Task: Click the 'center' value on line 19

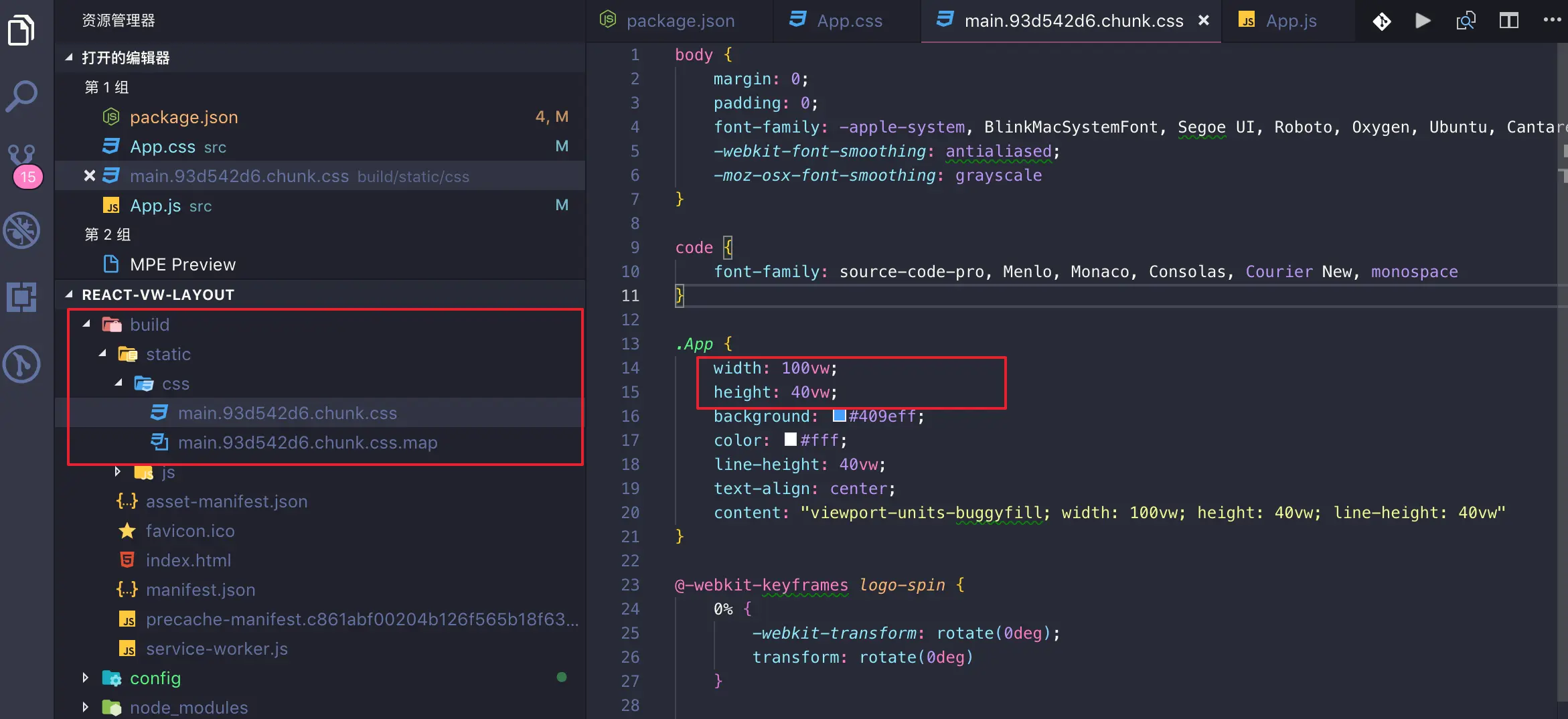Action: 858,489
